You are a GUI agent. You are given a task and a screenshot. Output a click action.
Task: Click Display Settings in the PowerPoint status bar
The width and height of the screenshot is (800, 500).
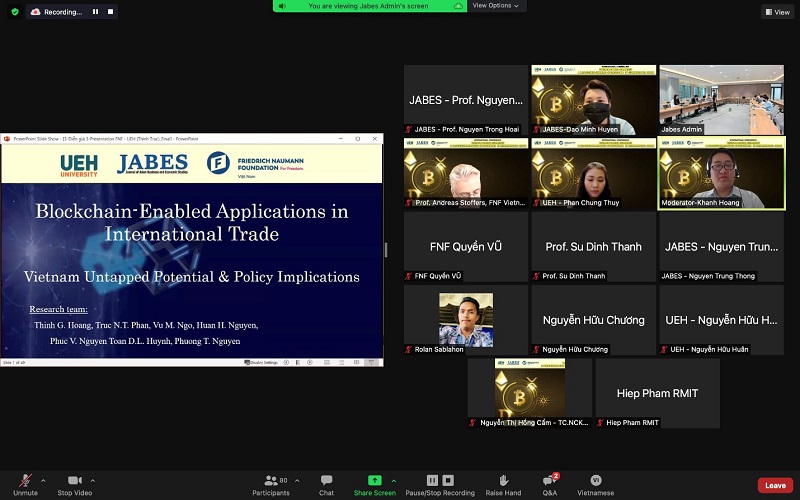[x=261, y=362]
